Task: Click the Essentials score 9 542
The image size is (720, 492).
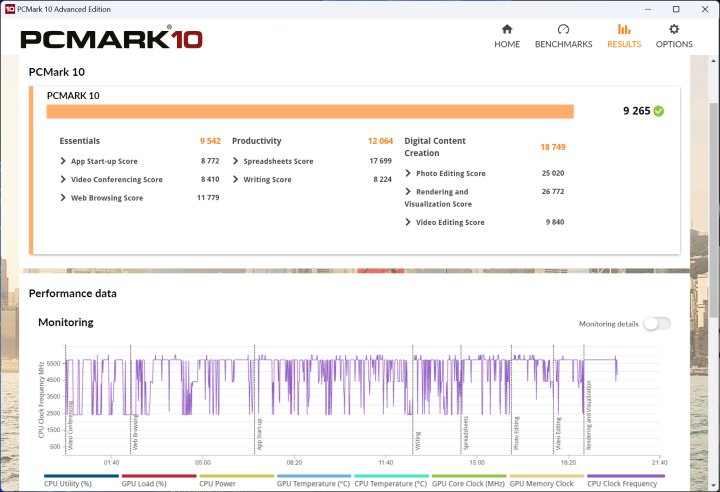Action: 210,141
